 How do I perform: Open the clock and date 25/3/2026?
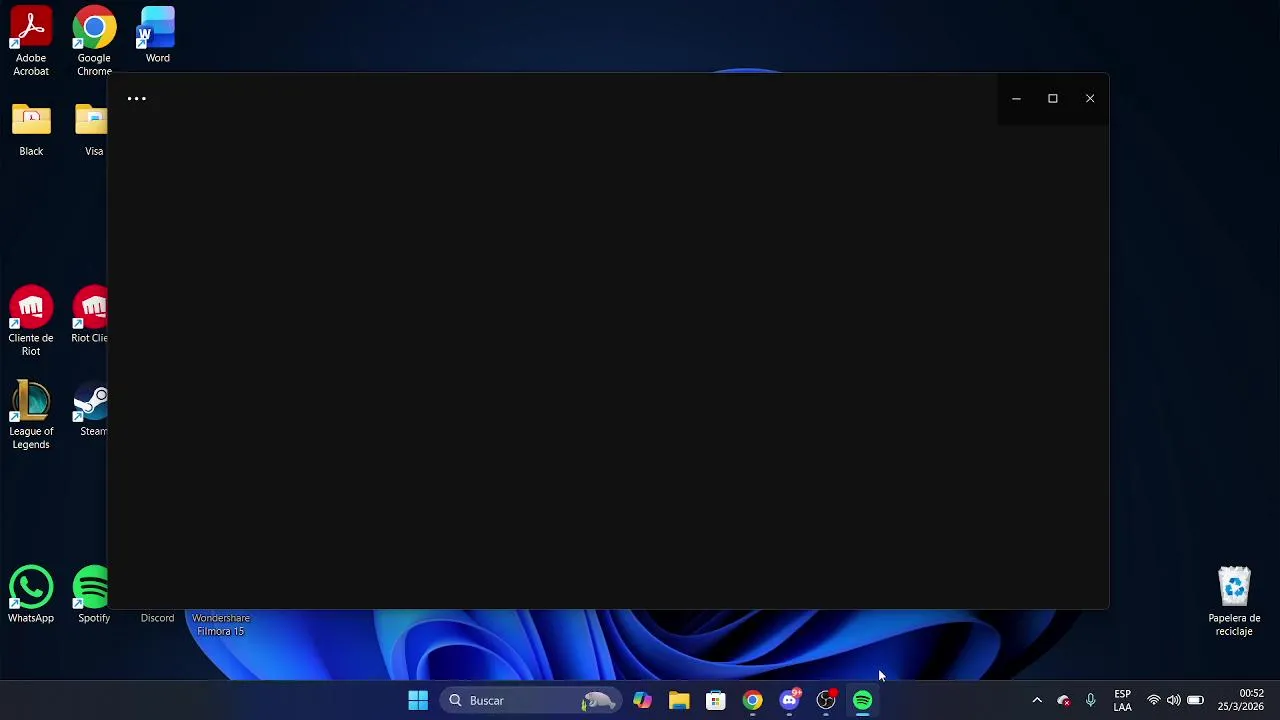pyautogui.click(x=1240, y=701)
